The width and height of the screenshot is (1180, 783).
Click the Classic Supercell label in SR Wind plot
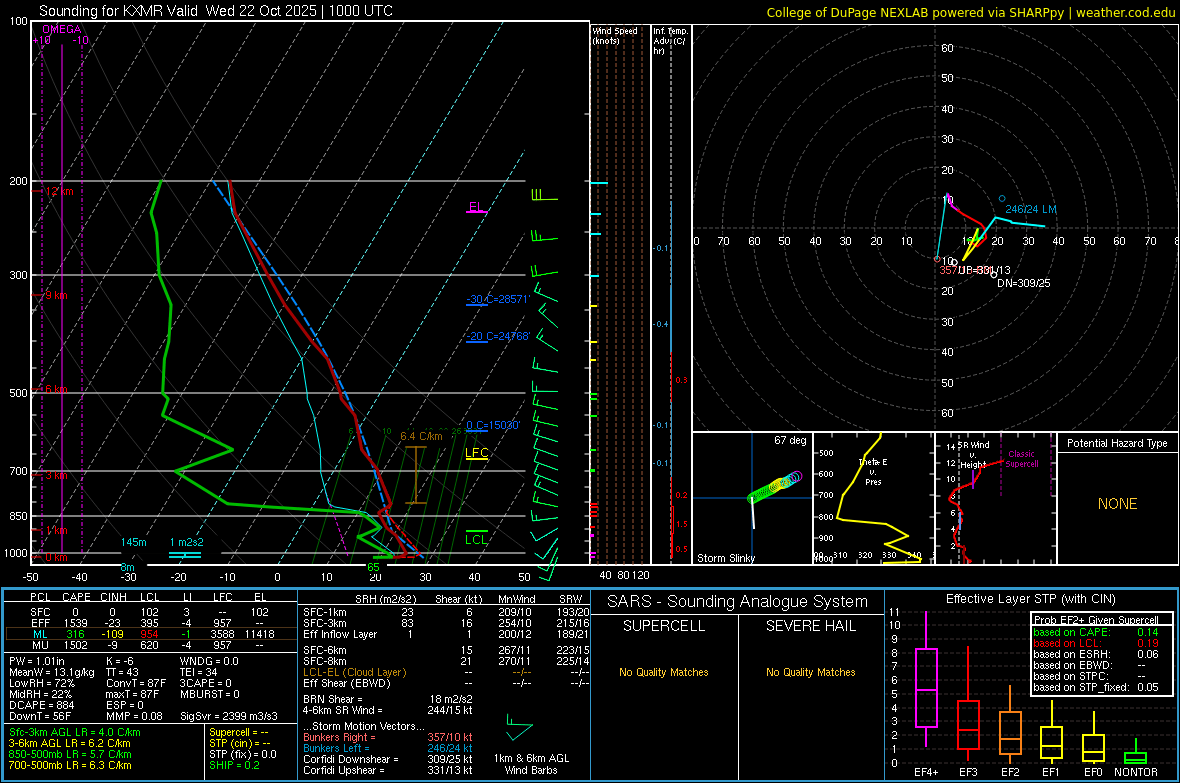click(x=1022, y=459)
